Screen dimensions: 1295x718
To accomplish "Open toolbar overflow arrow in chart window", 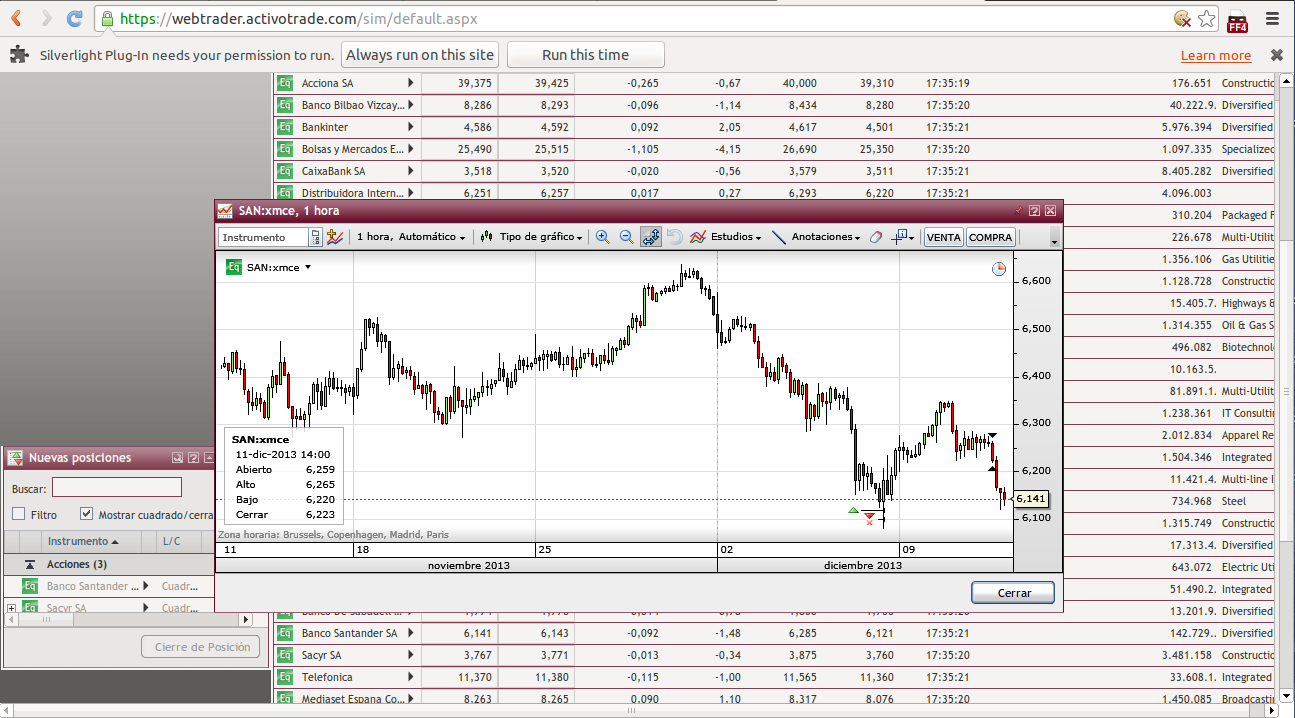I will (x=1054, y=240).
